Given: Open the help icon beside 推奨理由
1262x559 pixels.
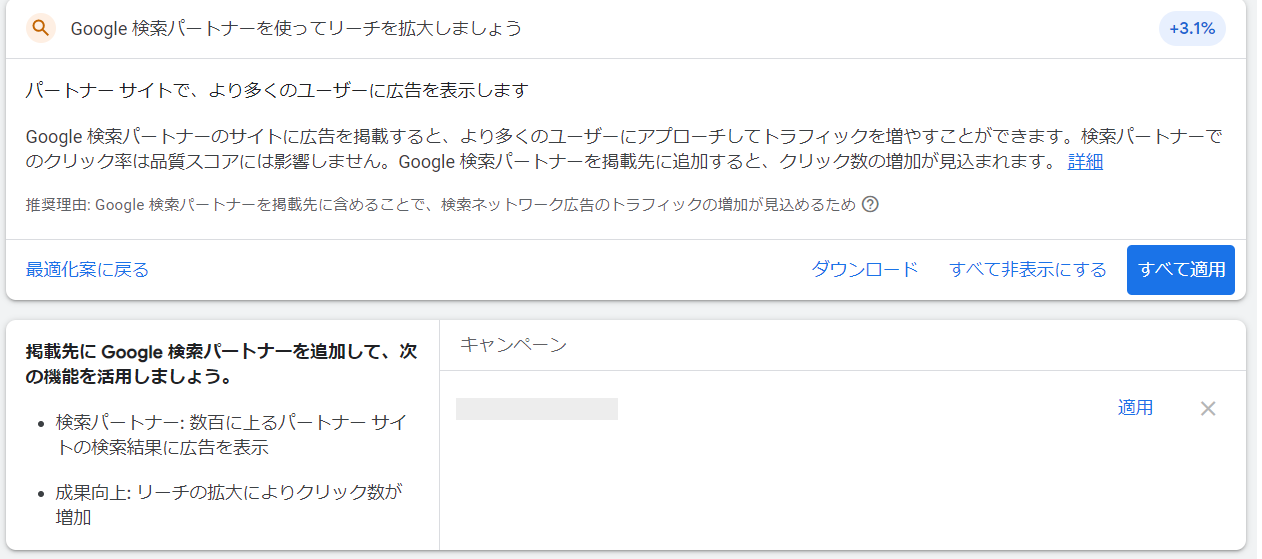Looking at the screenshot, I should click(870, 204).
